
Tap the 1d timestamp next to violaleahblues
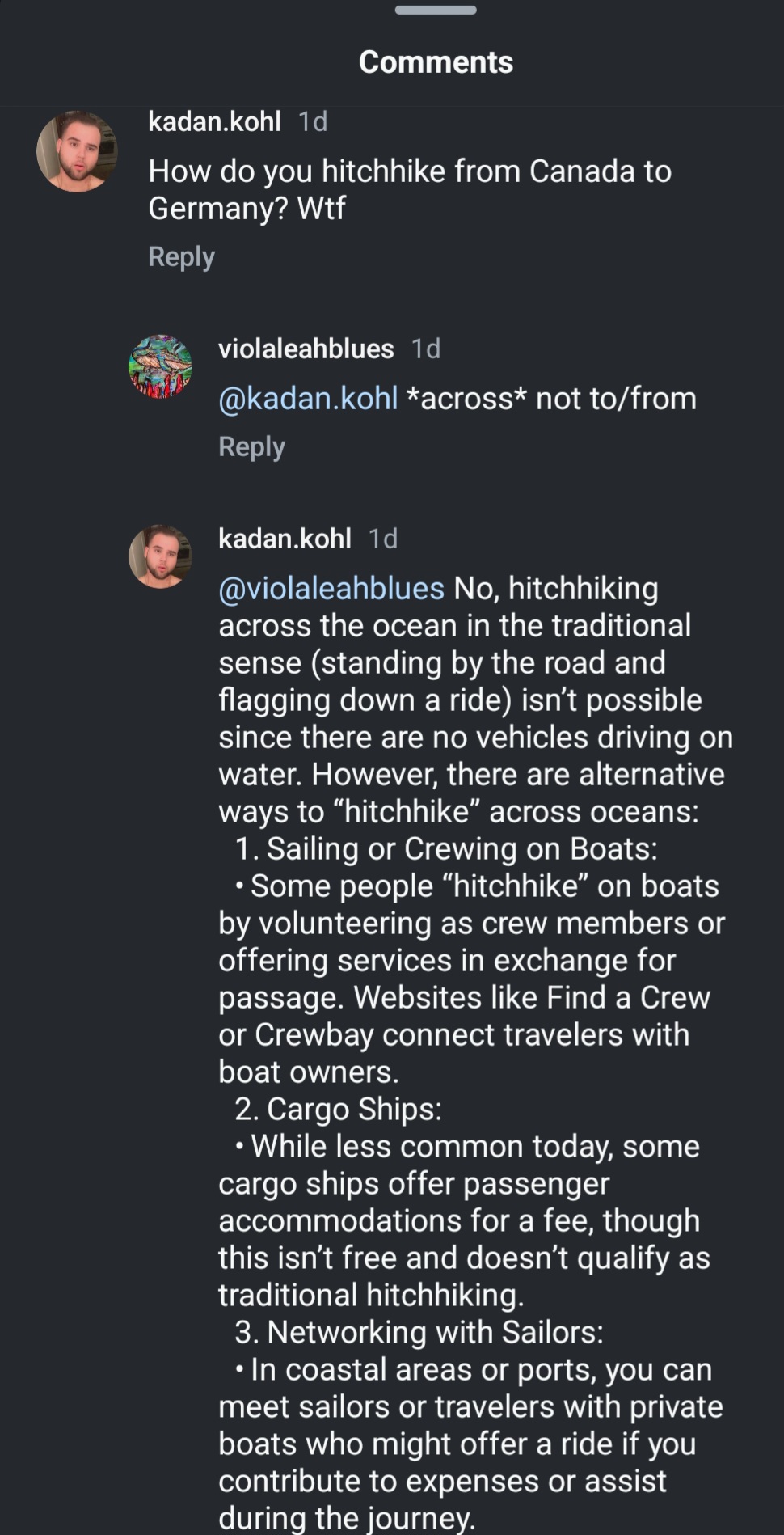[426, 349]
